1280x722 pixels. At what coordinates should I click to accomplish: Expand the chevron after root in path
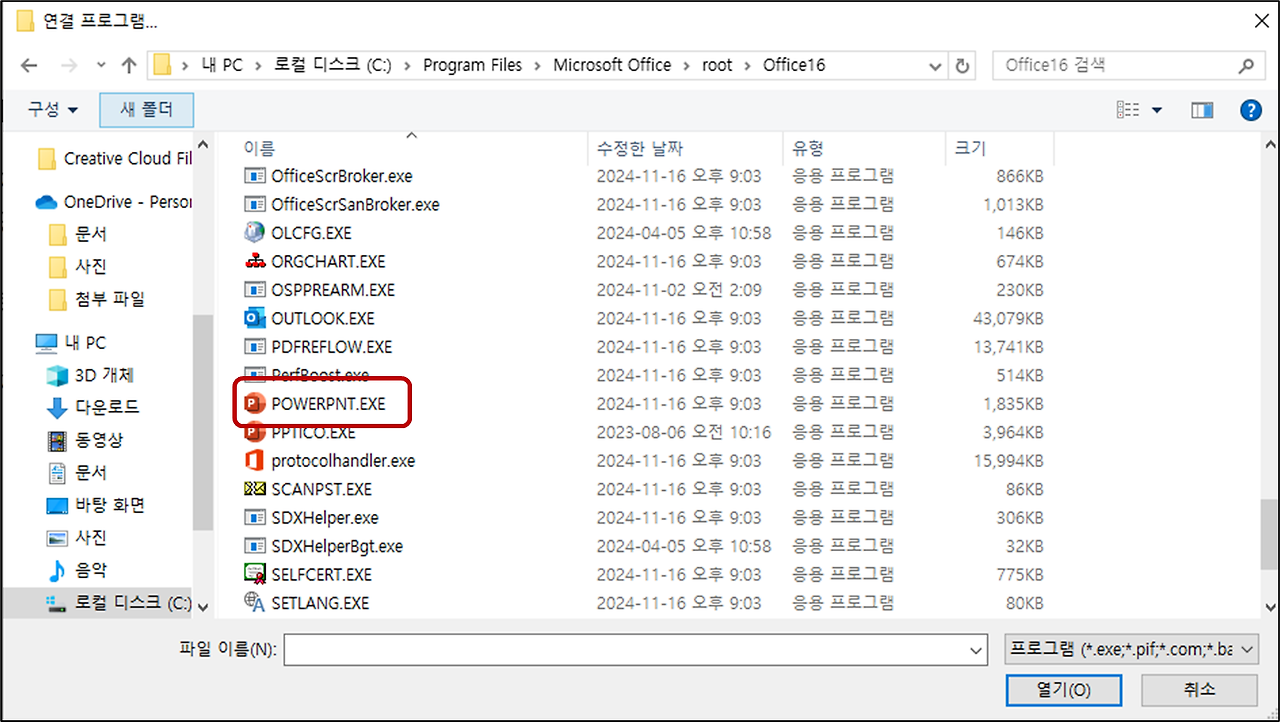(748, 65)
